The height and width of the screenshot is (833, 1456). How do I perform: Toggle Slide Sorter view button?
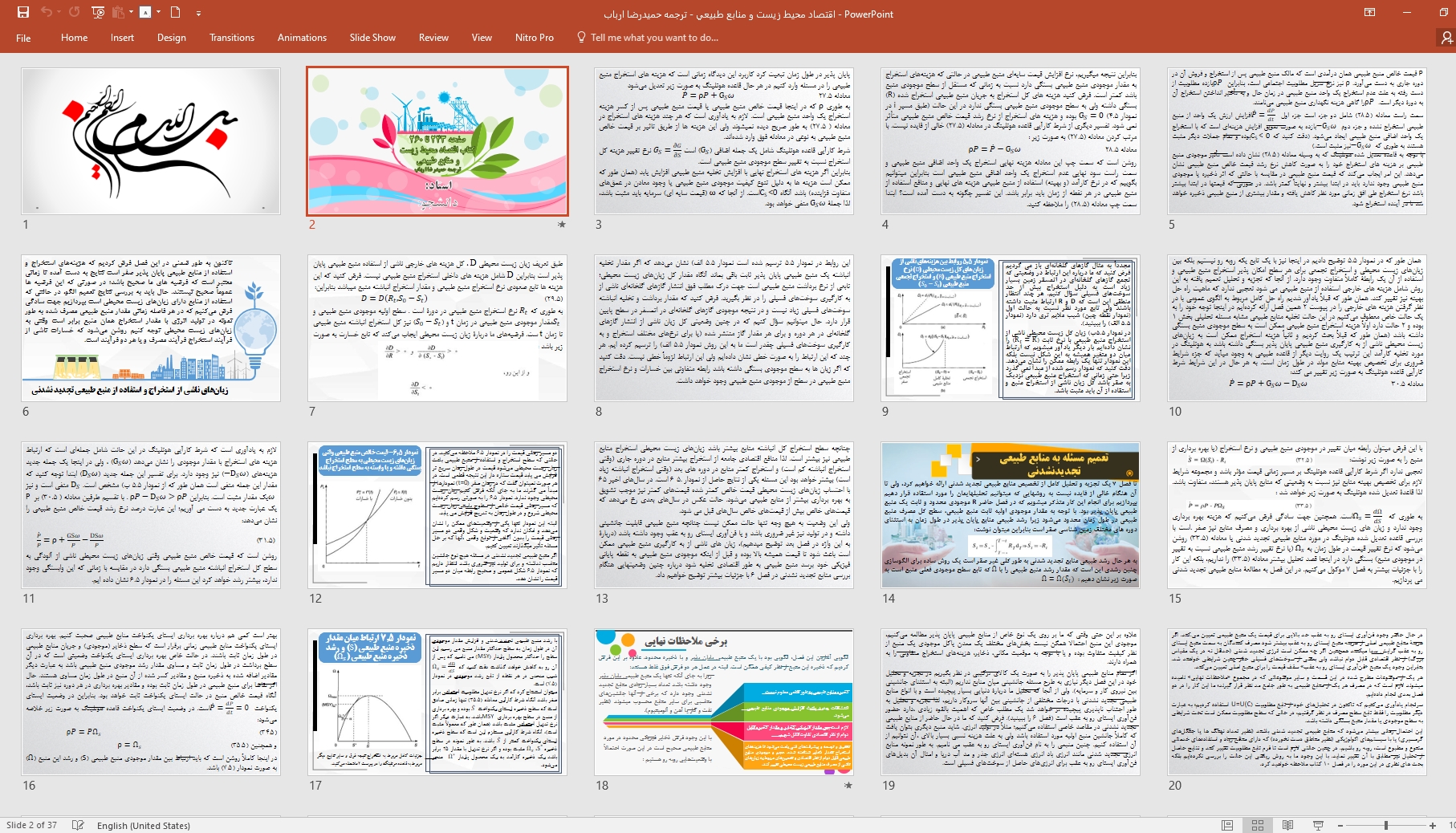(1258, 825)
